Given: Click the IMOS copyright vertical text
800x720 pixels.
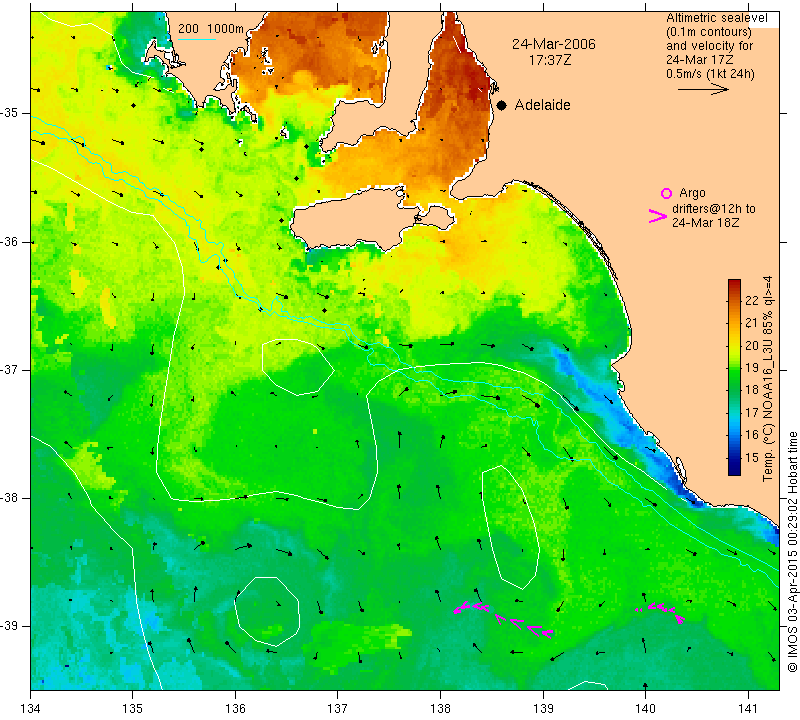Looking at the screenshot, I should tap(792, 552).
